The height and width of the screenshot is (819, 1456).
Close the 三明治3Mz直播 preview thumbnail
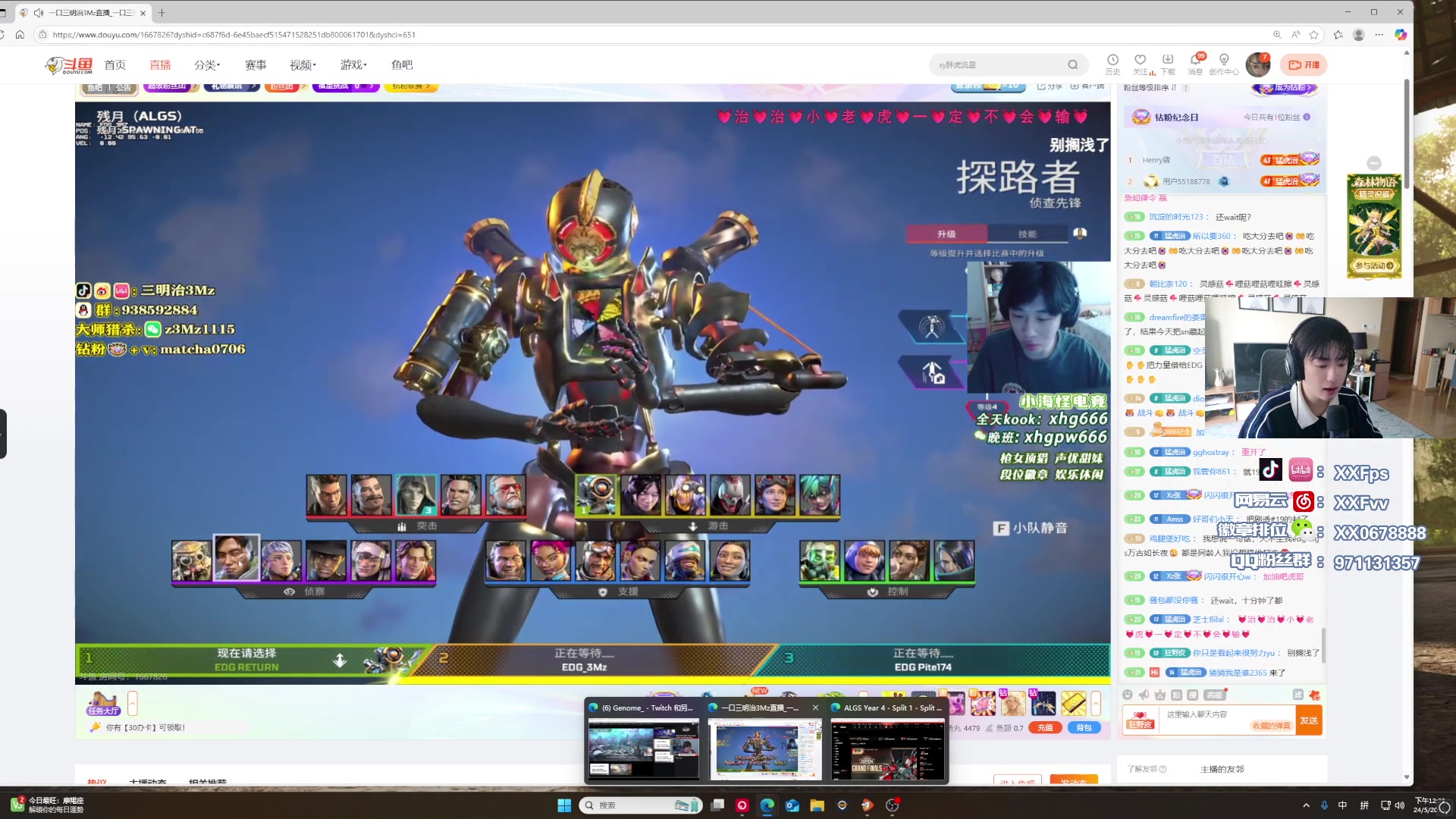pos(815,708)
